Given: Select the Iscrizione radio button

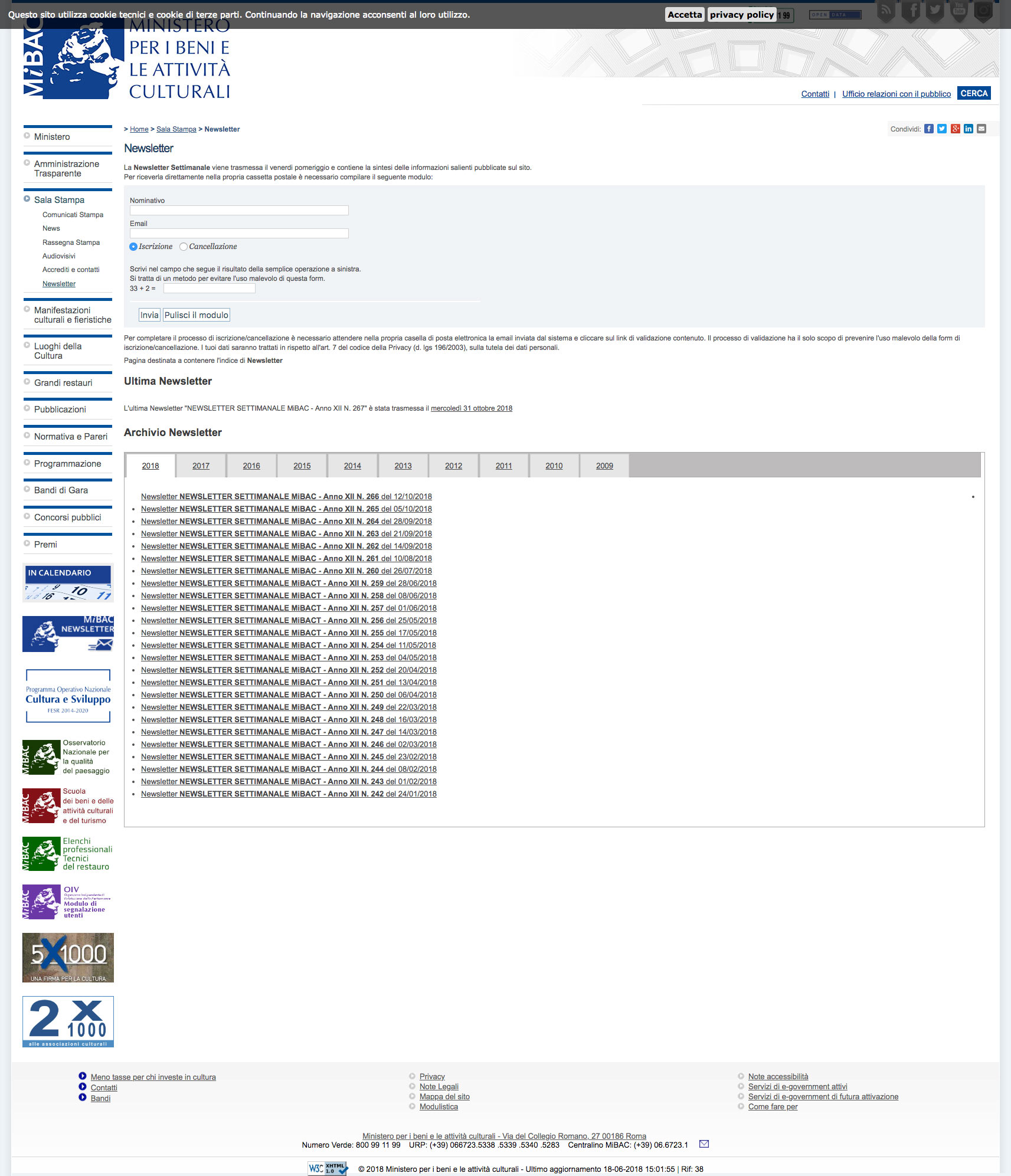Looking at the screenshot, I should 133,247.
